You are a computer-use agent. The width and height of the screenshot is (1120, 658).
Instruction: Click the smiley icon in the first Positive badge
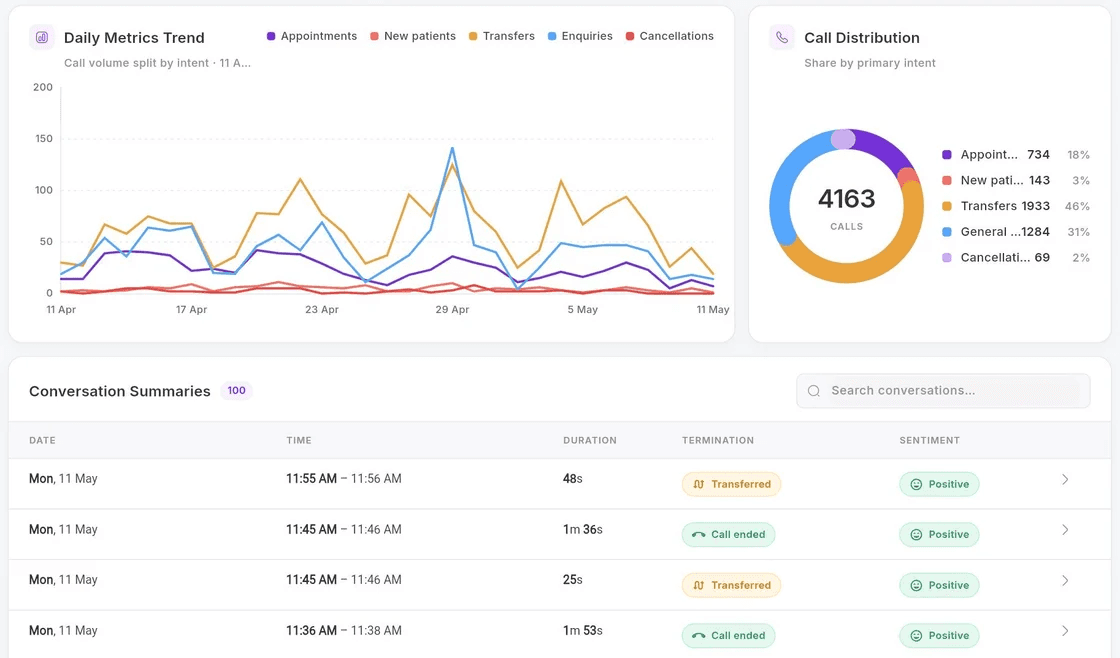pyautogui.click(x=916, y=484)
